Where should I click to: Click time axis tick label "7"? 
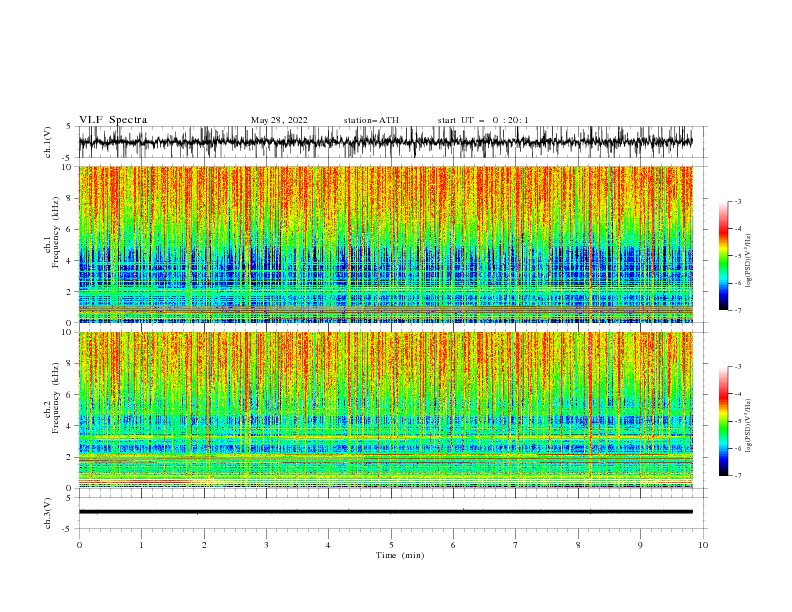516,545
